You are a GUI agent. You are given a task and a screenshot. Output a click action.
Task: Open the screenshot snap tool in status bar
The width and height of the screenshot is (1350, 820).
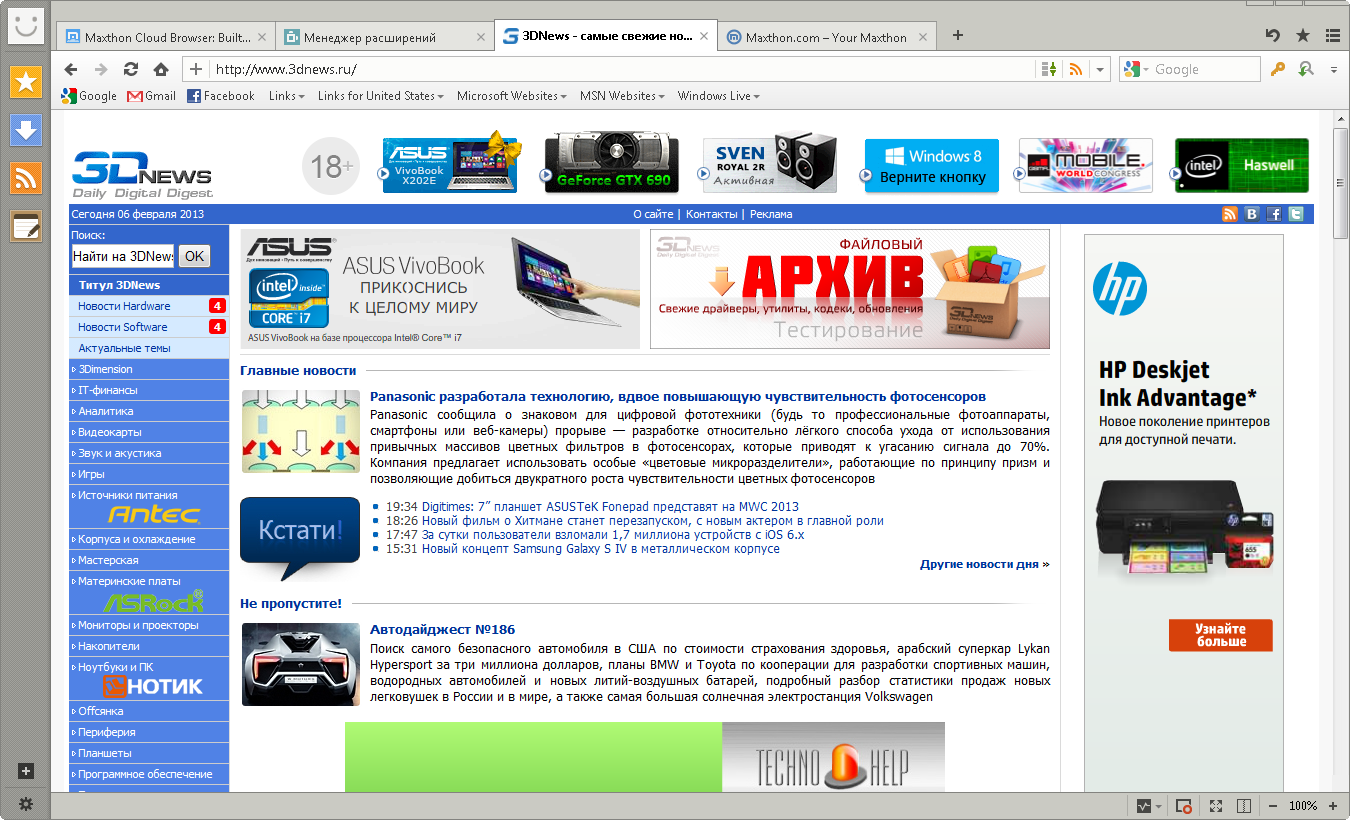pos(1184,806)
